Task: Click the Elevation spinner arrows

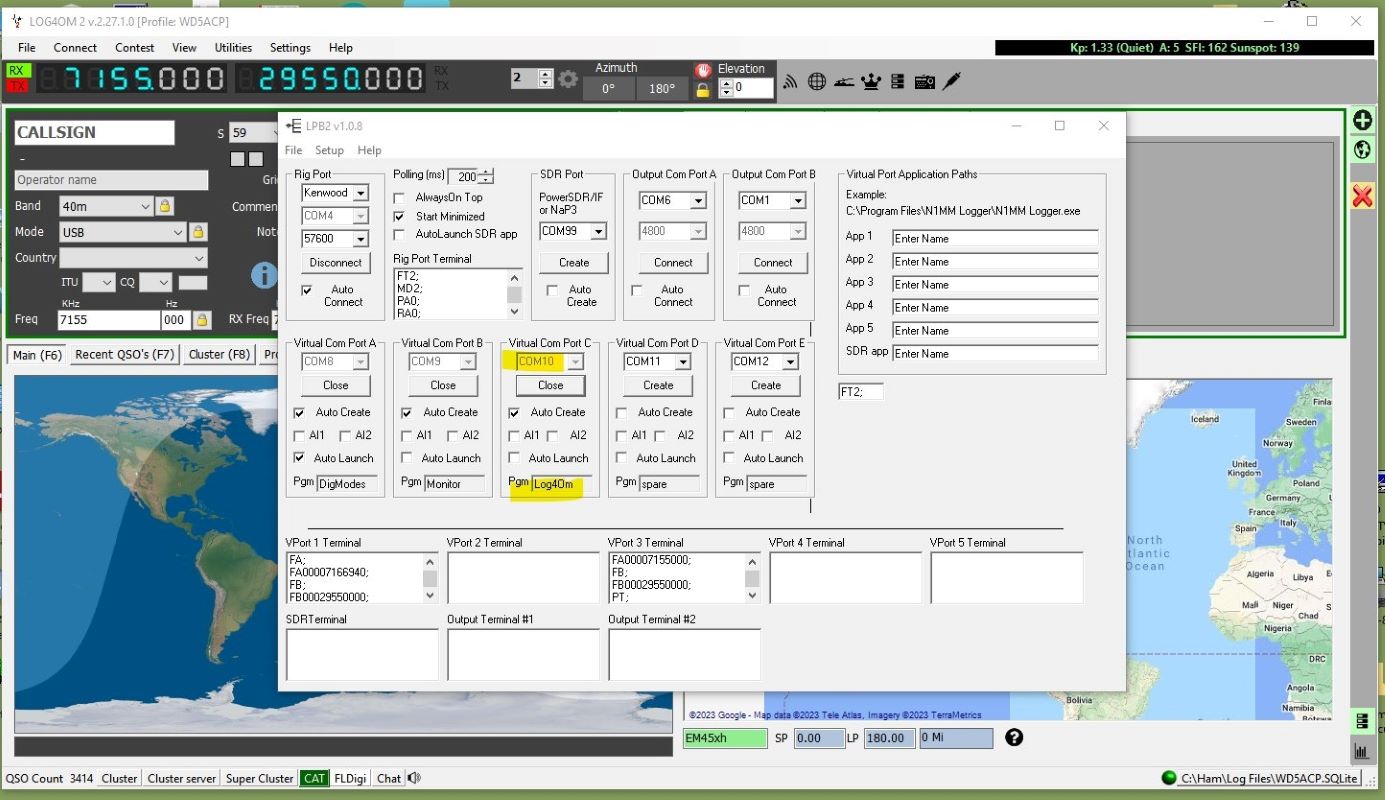Action: coord(726,88)
